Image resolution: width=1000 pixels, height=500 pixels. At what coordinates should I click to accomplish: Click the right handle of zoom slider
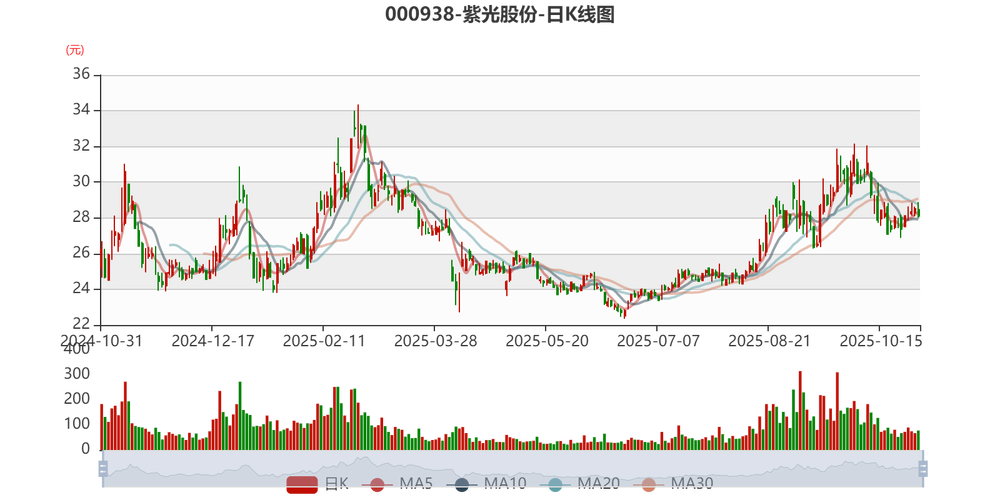(925, 467)
